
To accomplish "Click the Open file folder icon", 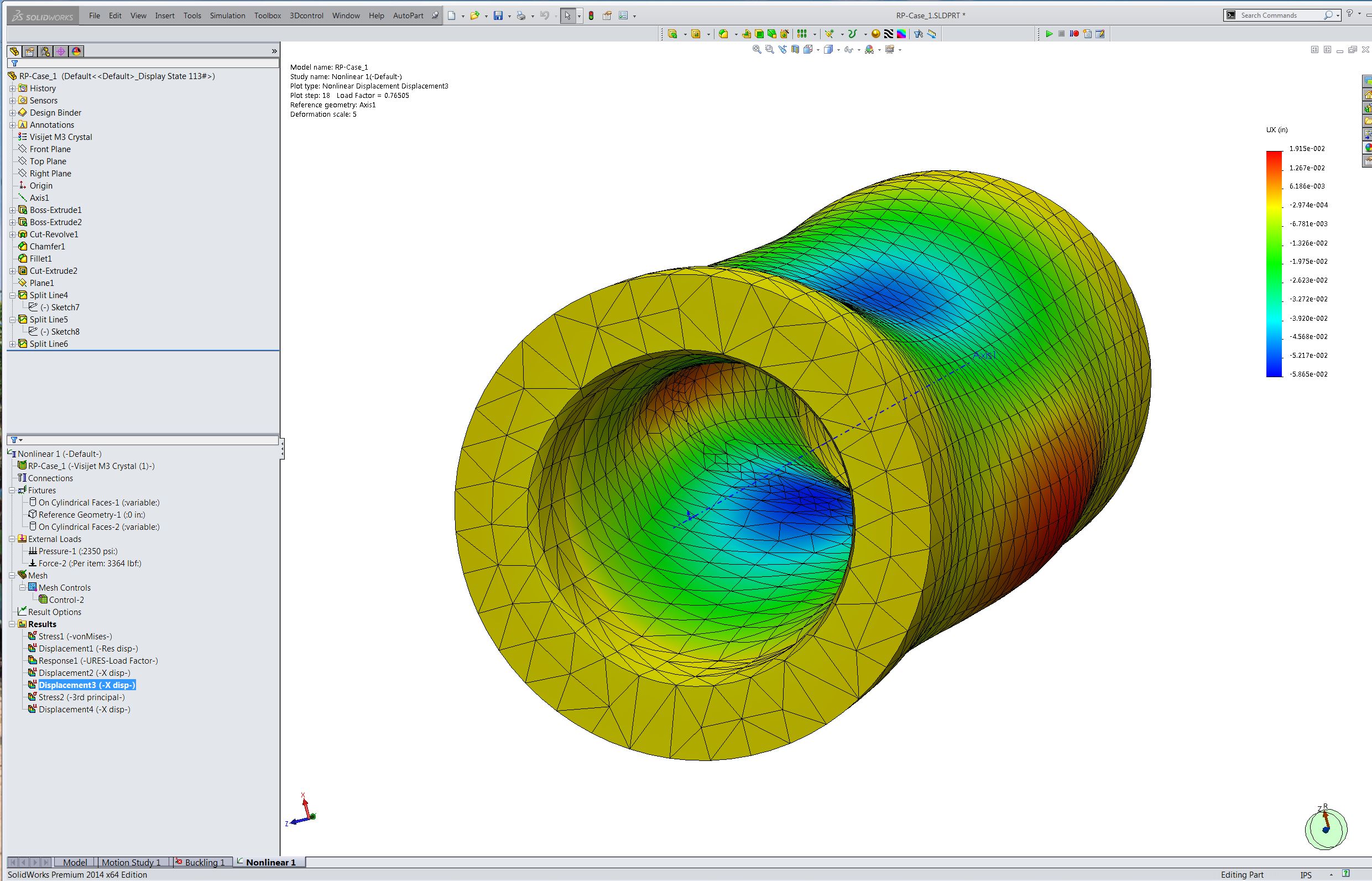I will click(x=474, y=15).
